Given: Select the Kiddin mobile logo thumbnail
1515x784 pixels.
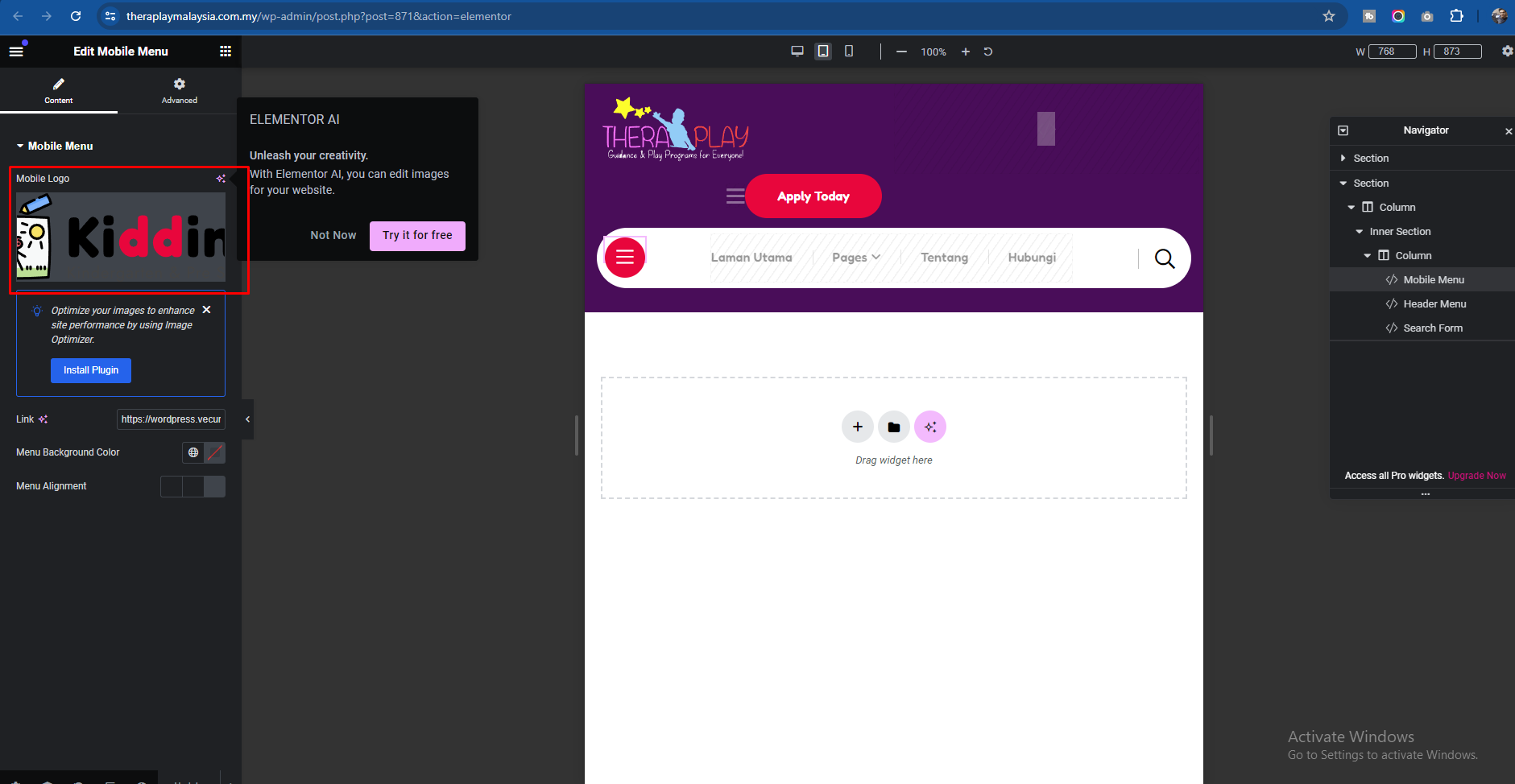Looking at the screenshot, I should [121, 237].
